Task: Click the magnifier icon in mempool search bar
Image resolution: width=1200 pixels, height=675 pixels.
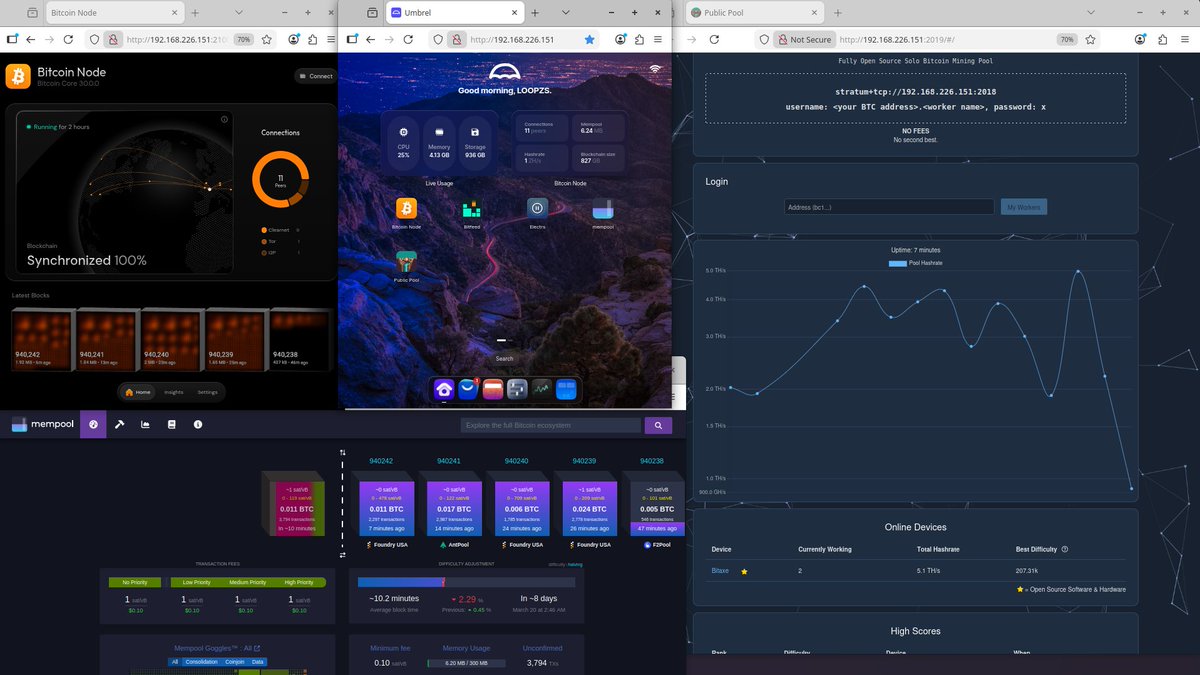Action: click(x=658, y=424)
